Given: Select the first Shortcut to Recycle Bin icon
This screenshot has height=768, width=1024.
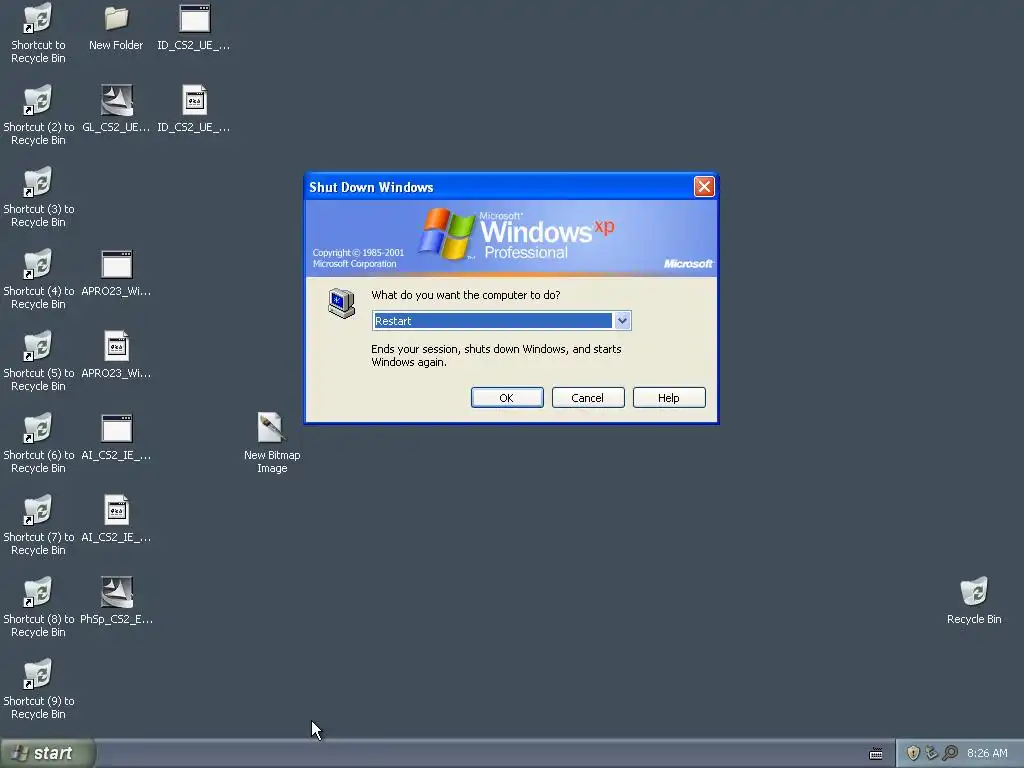Looking at the screenshot, I should click(x=38, y=34).
